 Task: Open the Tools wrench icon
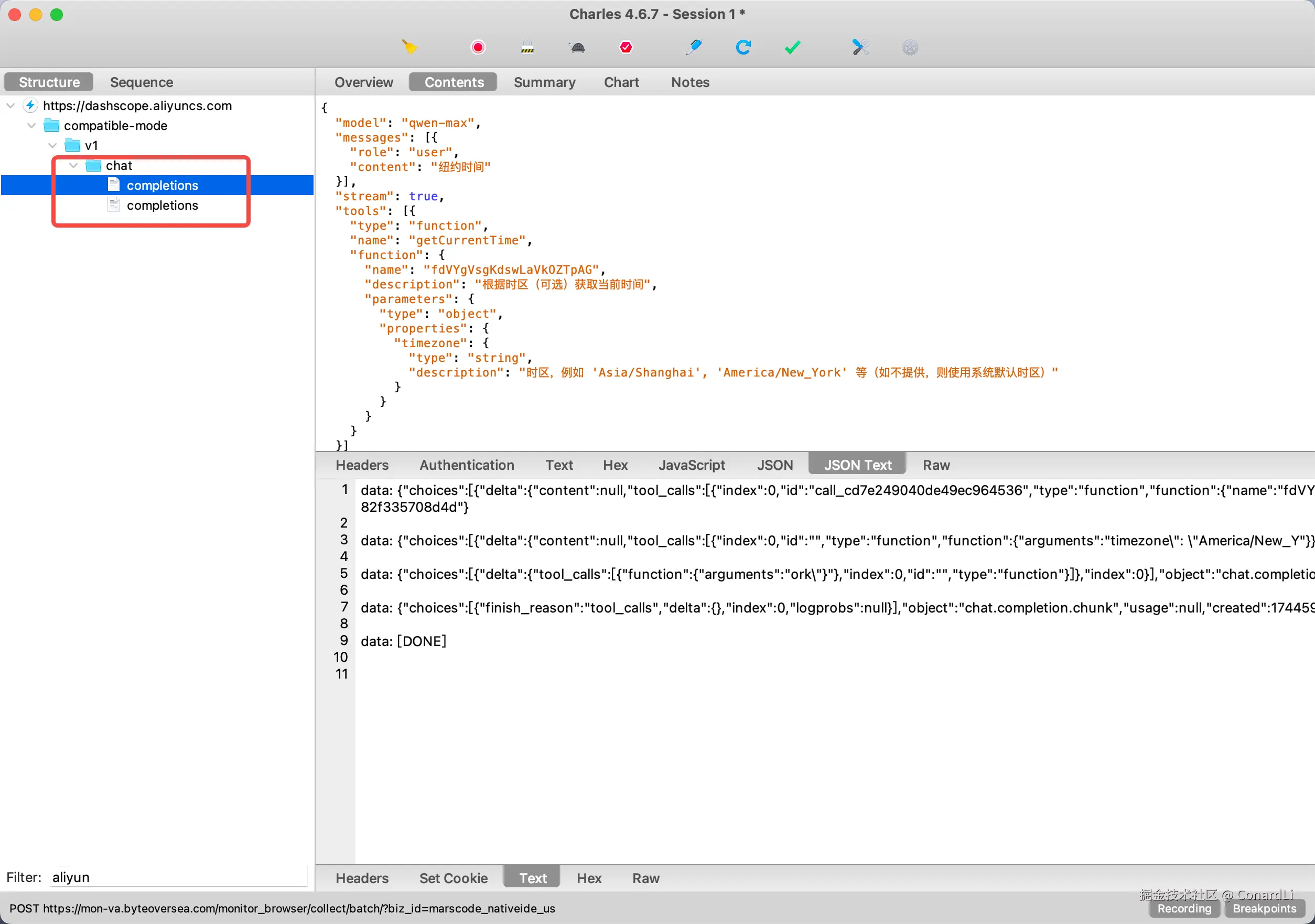pos(860,47)
